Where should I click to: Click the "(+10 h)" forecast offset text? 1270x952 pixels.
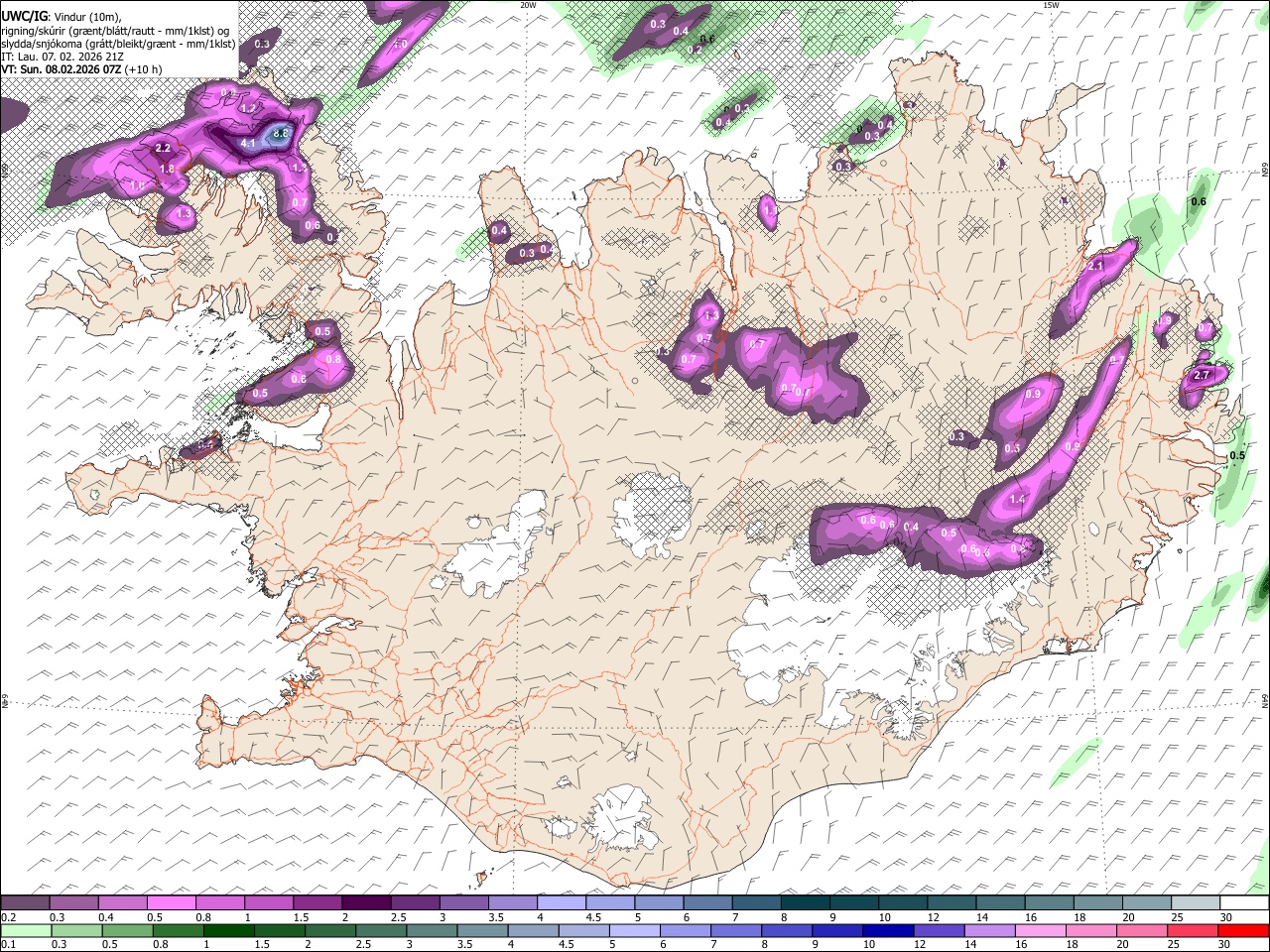144,69
